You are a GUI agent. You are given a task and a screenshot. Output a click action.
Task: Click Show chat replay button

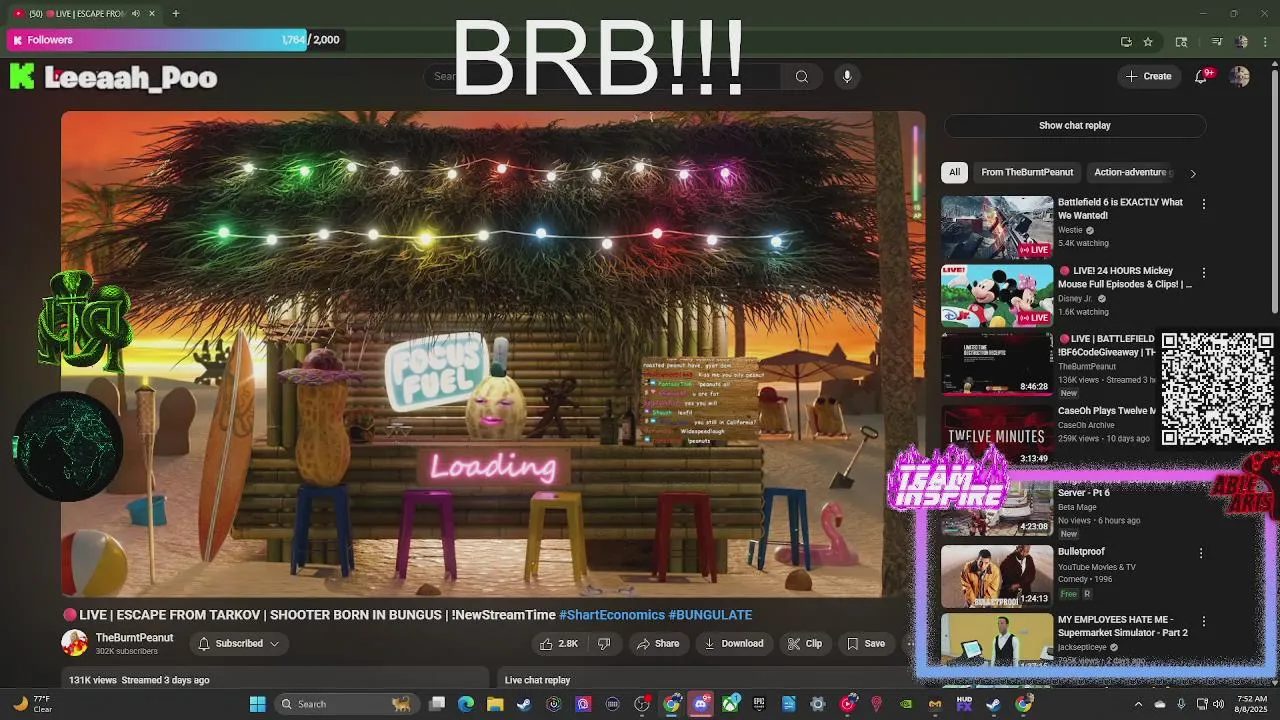coord(1075,125)
